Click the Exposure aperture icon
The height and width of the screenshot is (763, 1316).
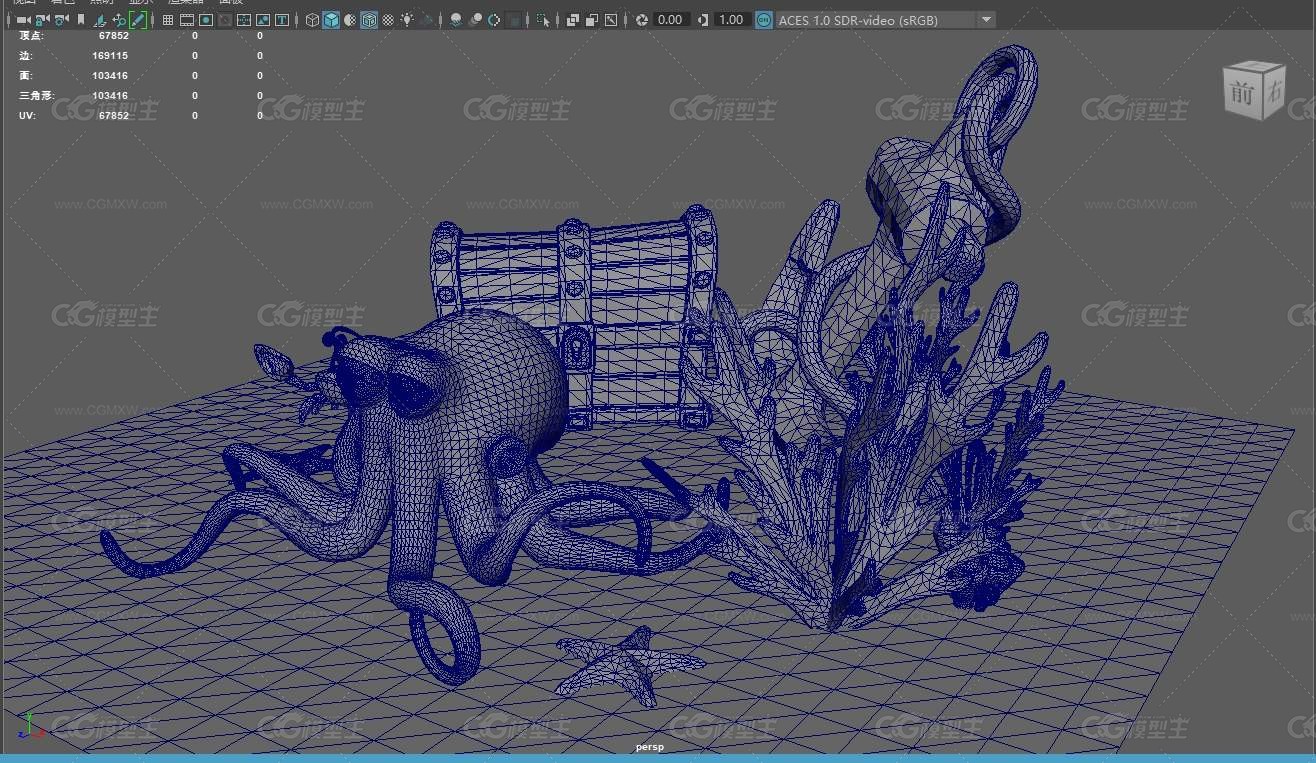coord(641,20)
